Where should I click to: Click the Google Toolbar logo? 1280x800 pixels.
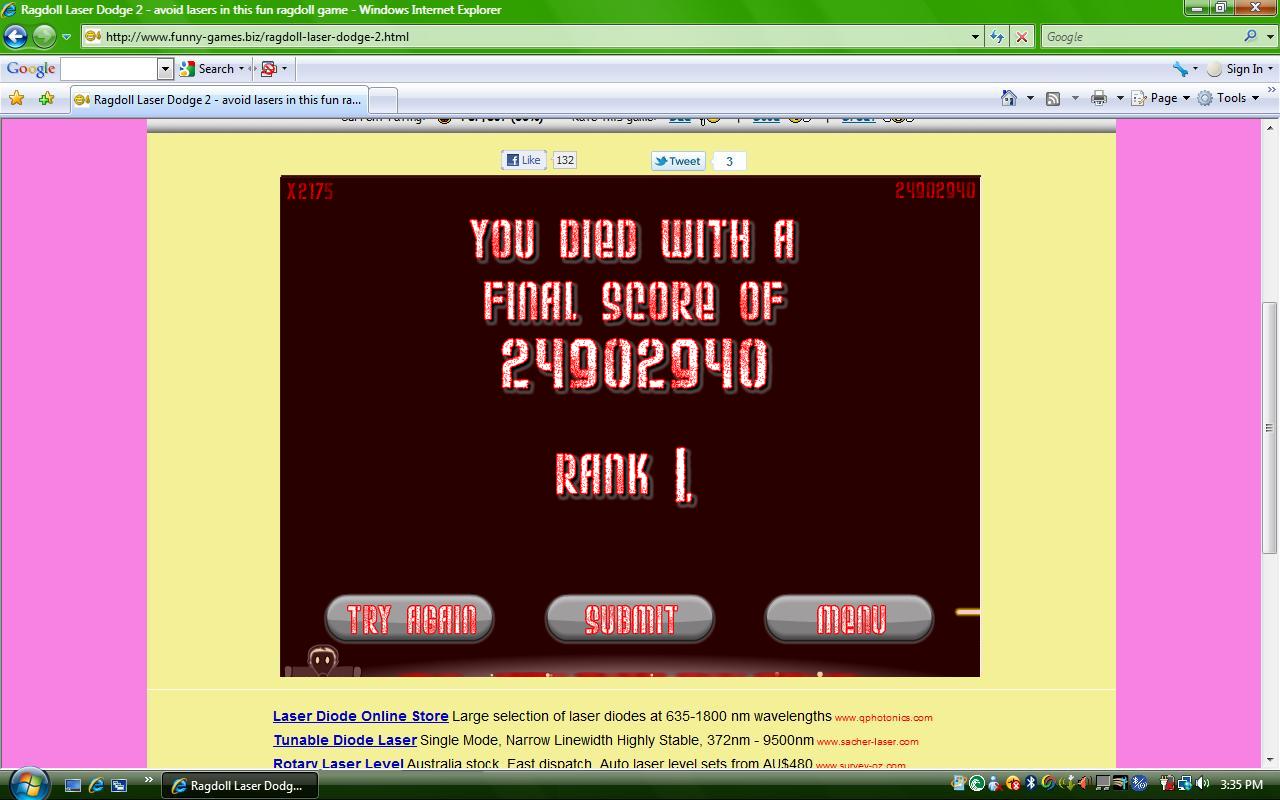[31, 69]
